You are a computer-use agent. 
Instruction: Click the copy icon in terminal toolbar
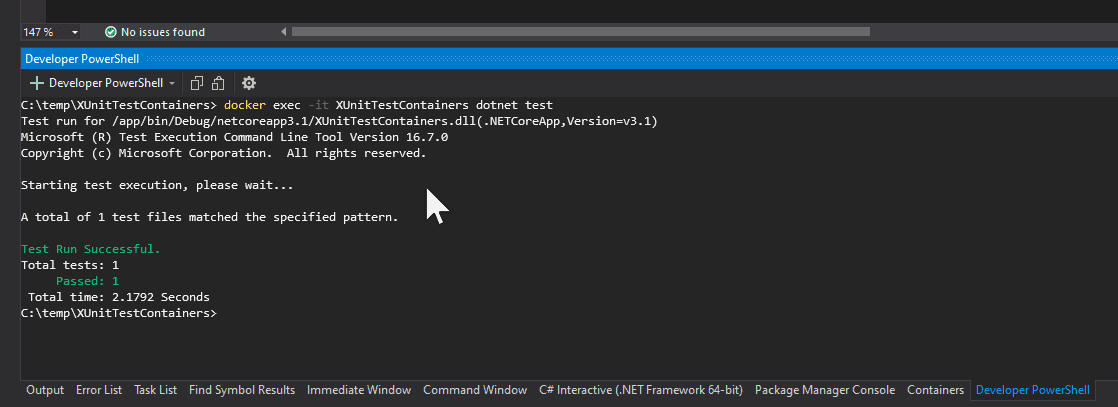click(197, 83)
